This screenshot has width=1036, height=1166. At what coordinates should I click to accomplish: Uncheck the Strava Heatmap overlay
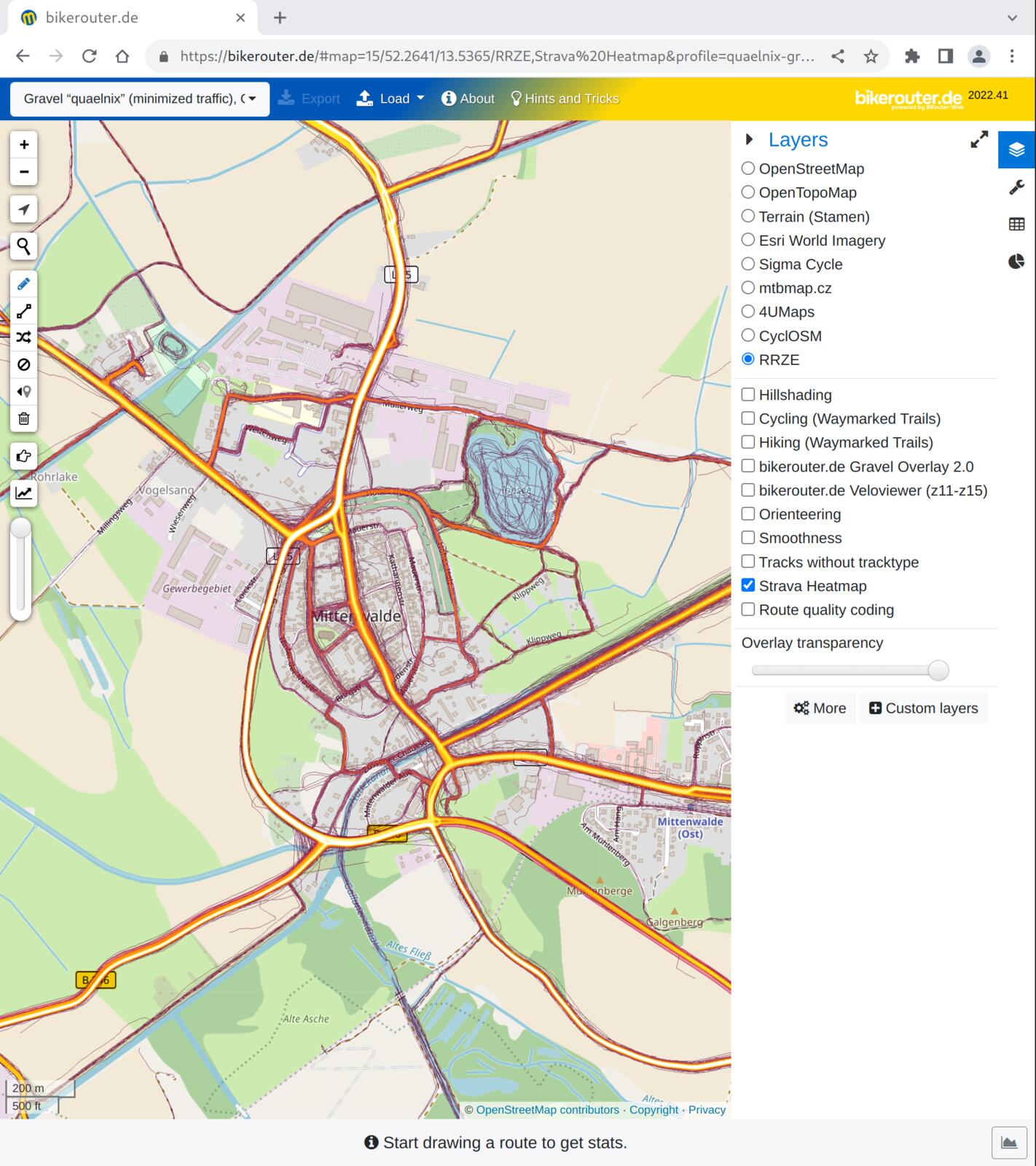pos(748,586)
